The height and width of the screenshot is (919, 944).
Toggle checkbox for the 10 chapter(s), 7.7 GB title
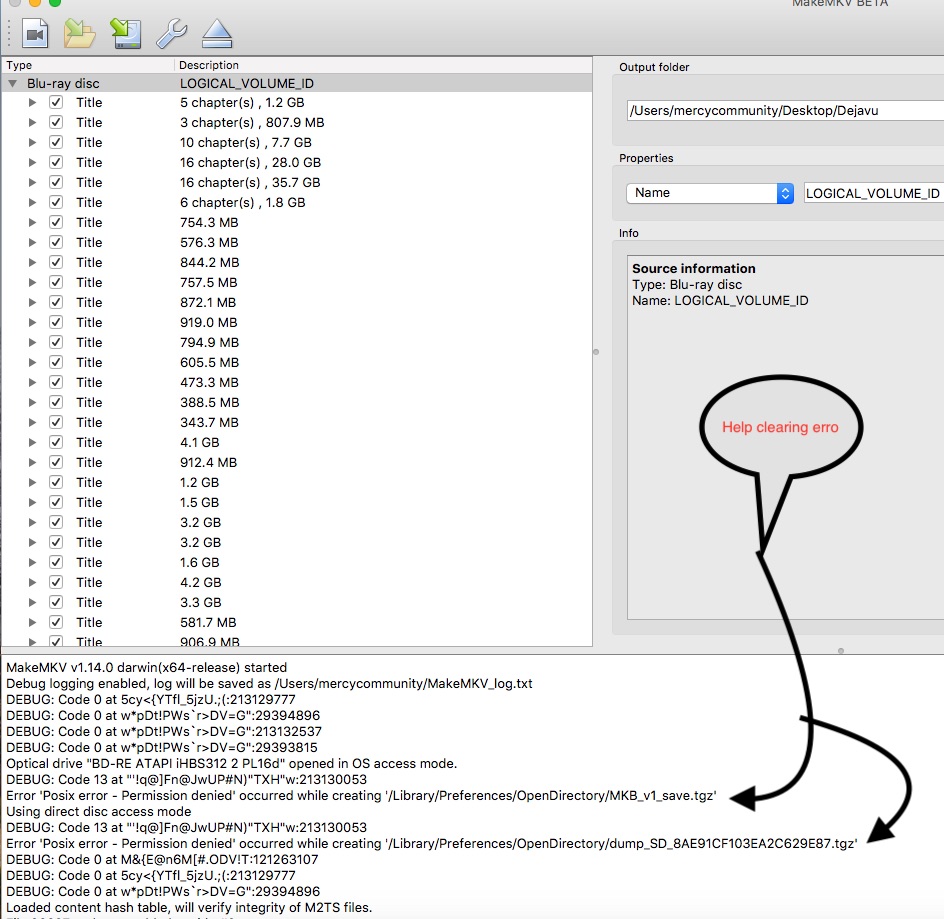(56, 142)
